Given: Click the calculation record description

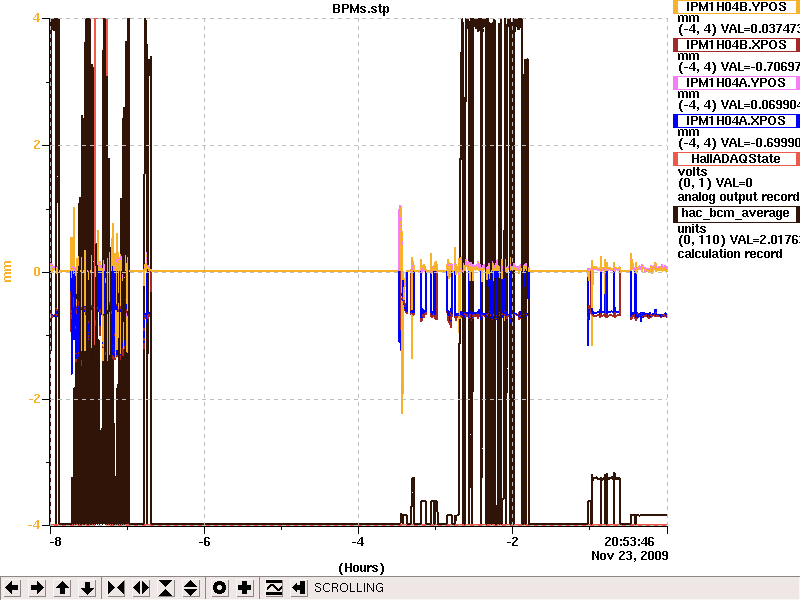Looking at the screenshot, I should [x=730, y=254].
